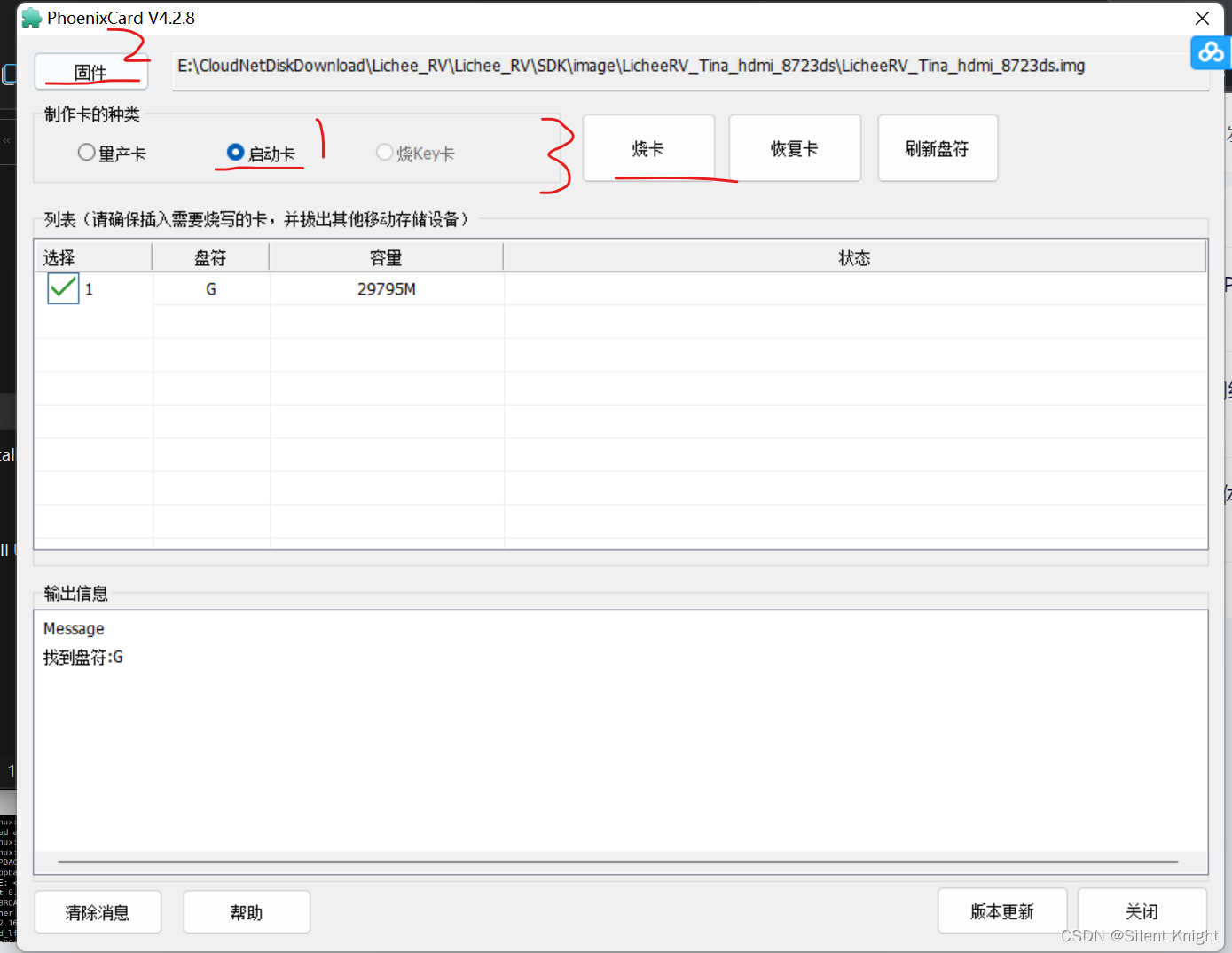Click the Message header in output box
1232x953 pixels.
74,628
